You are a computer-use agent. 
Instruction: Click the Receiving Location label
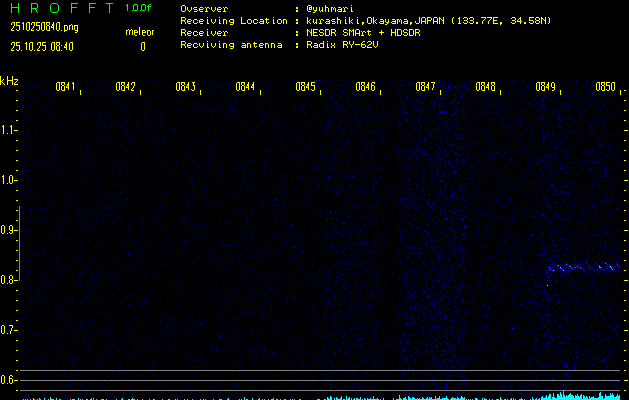pyautogui.click(x=234, y=21)
